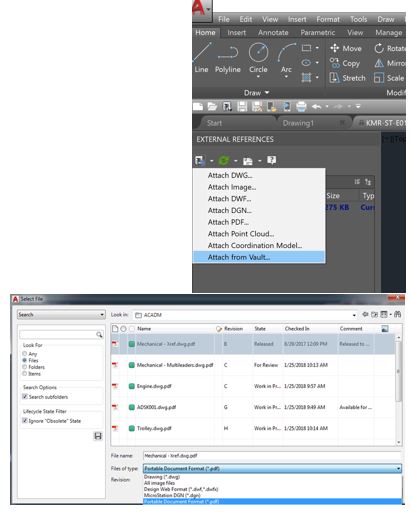Click the File name input field
This screenshot has width=411, height=514.
click(x=272, y=455)
